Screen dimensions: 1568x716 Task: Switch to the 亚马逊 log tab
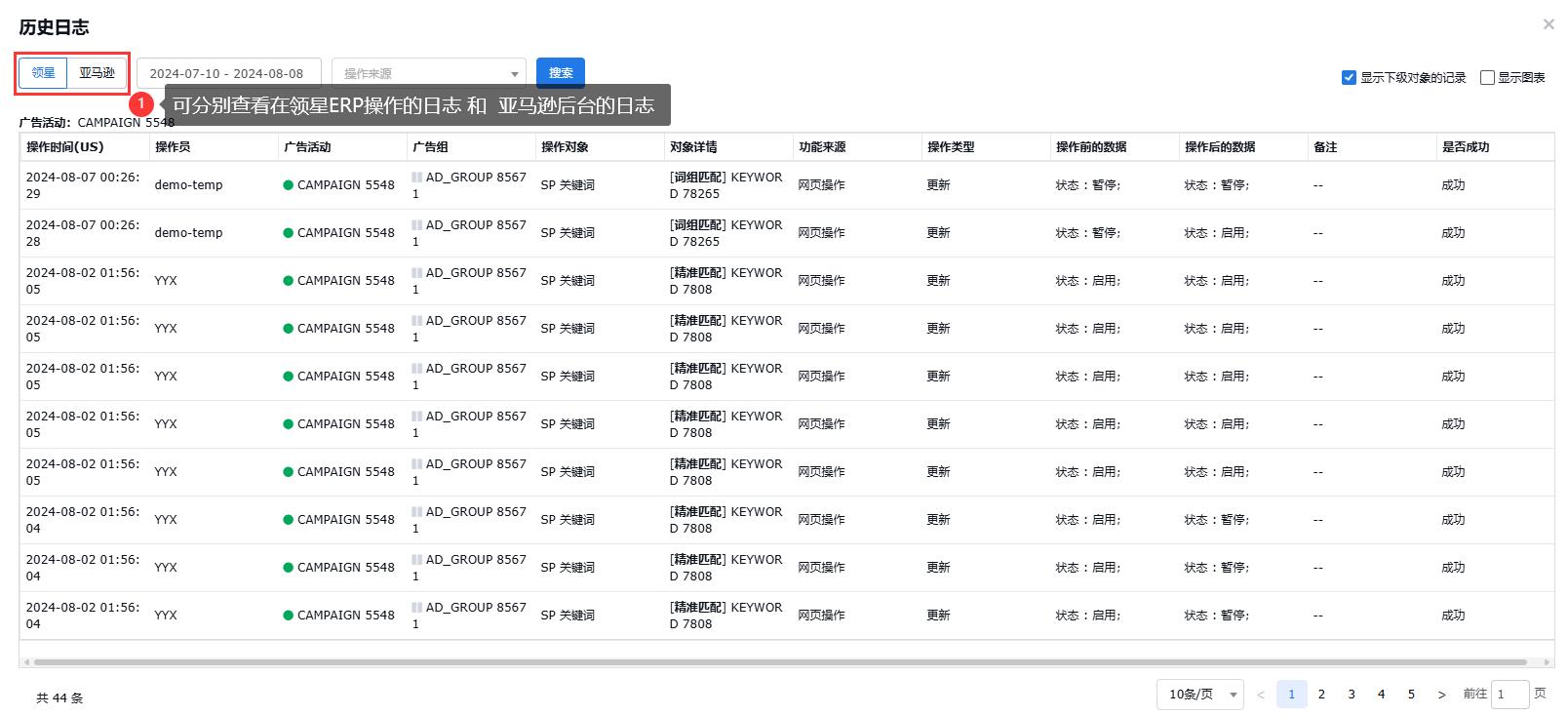tap(98, 73)
